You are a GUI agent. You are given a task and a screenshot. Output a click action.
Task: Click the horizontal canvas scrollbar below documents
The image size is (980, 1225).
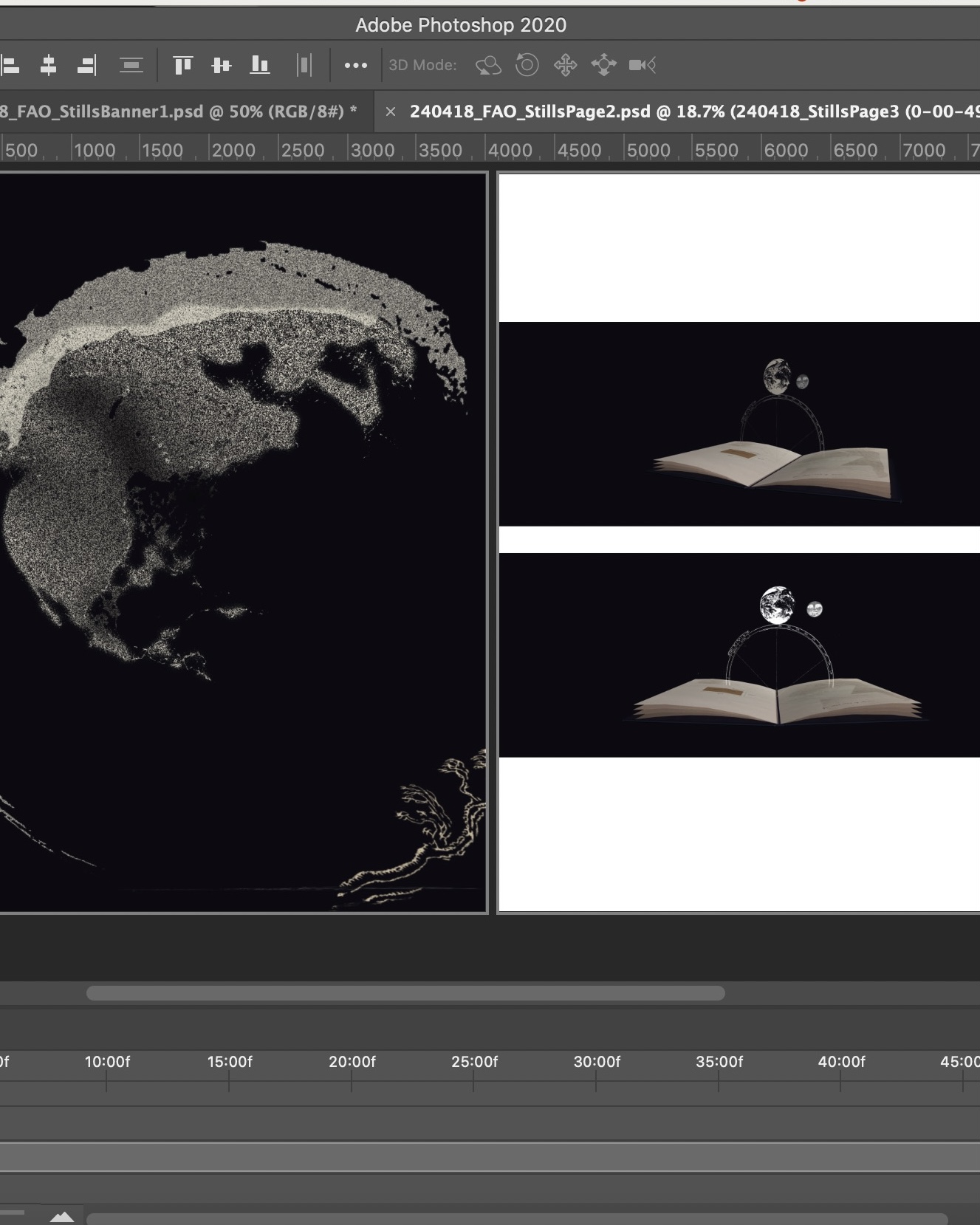coord(405,993)
